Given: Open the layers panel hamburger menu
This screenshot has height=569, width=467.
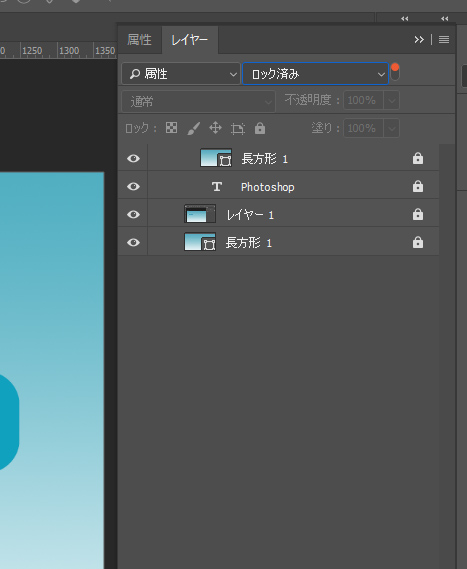Looking at the screenshot, I should pos(444,40).
